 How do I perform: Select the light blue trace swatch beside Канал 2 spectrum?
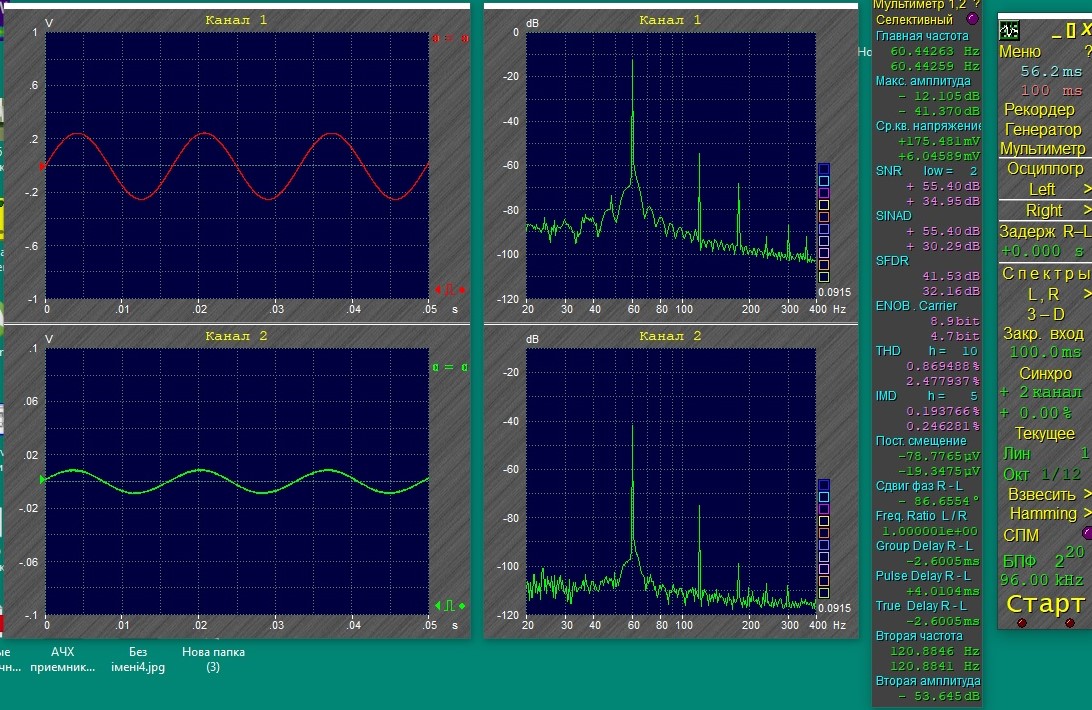pos(824,497)
